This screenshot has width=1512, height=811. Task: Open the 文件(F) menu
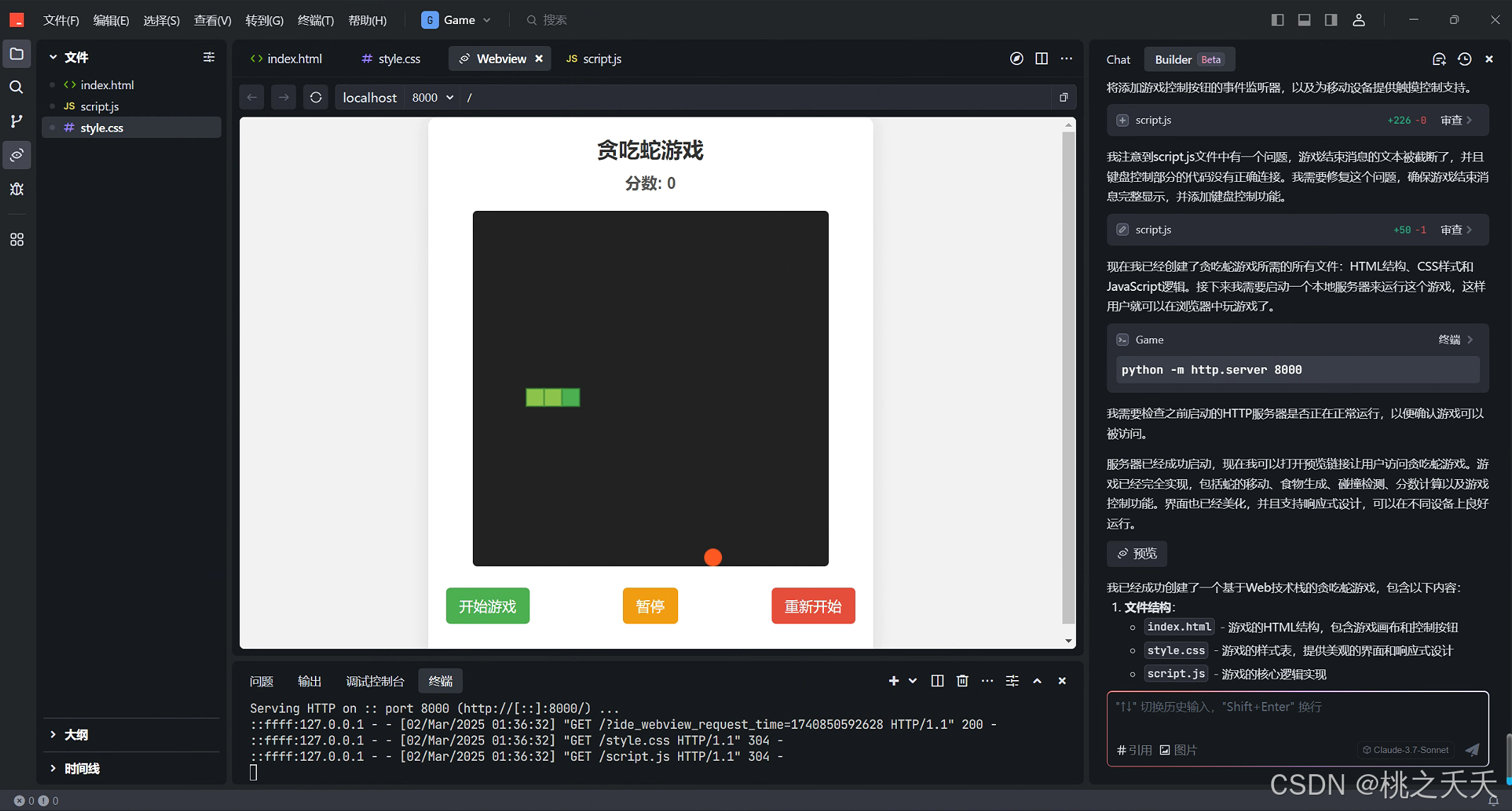click(61, 21)
